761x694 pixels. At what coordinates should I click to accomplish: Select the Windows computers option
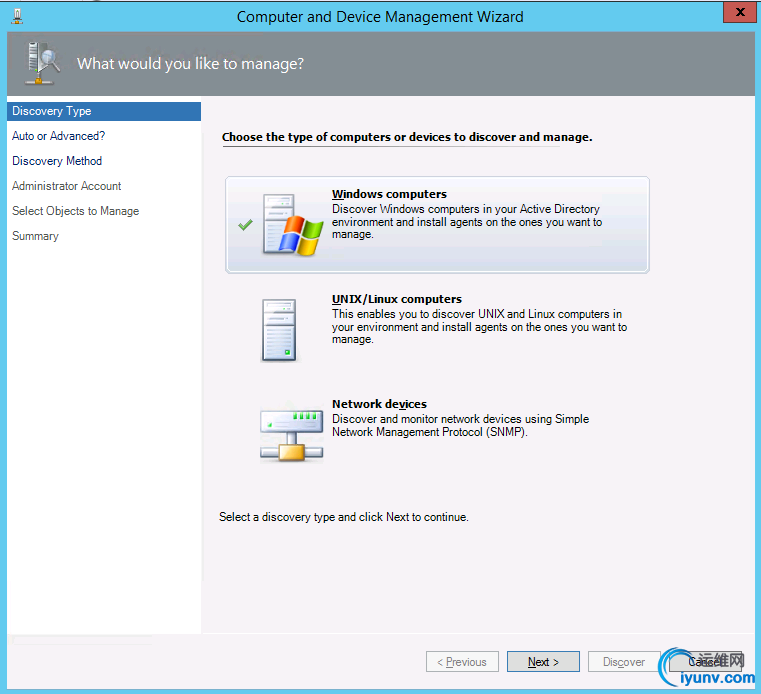coord(437,225)
